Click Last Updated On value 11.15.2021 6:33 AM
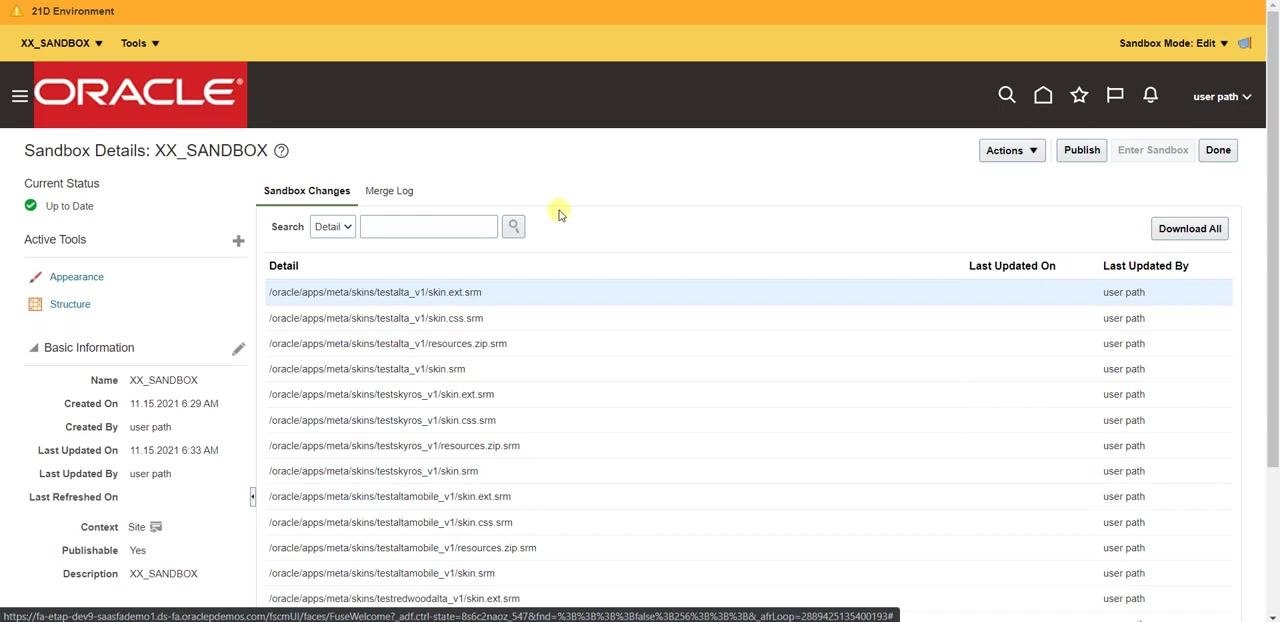This screenshot has height=622, width=1280. 174,450
